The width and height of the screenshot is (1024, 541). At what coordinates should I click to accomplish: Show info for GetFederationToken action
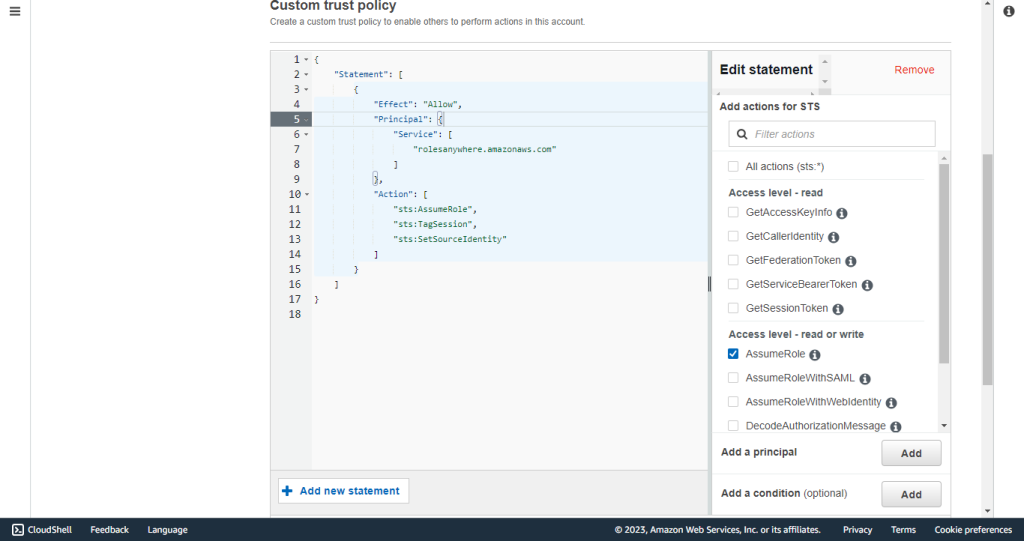tap(850, 261)
